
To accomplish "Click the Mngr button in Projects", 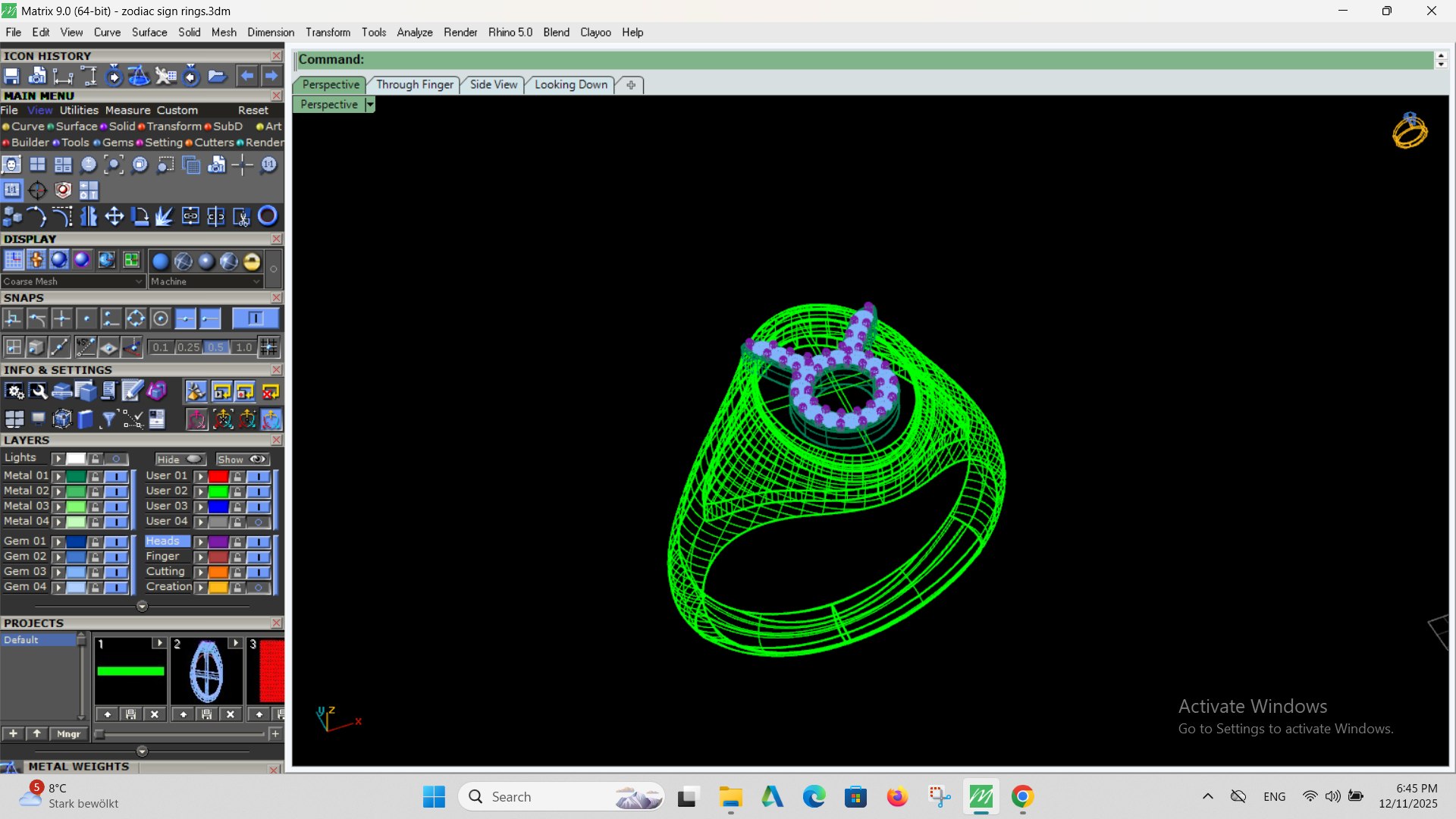I will tap(68, 734).
